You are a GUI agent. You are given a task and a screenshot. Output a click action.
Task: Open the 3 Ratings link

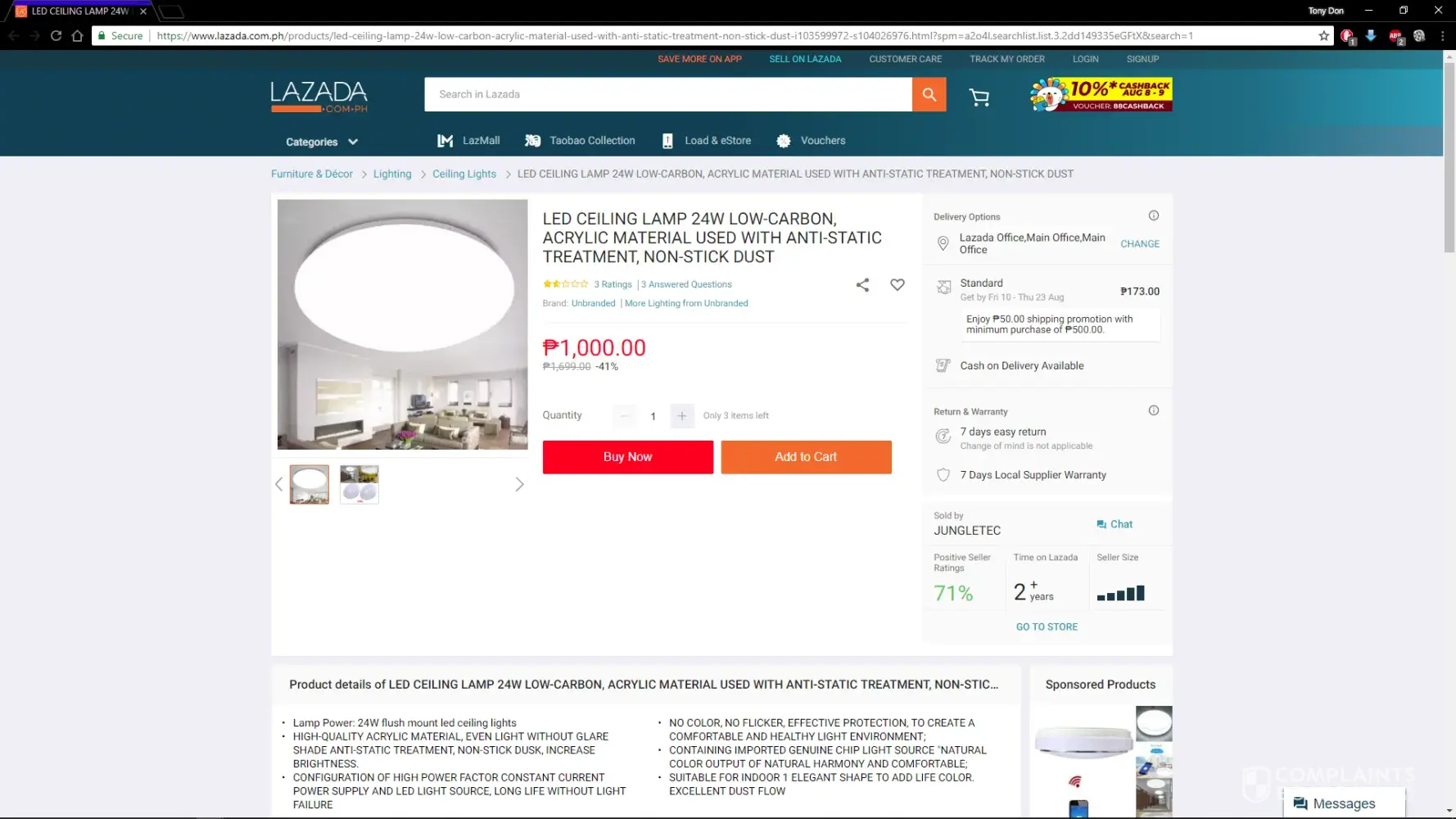click(x=613, y=284)
